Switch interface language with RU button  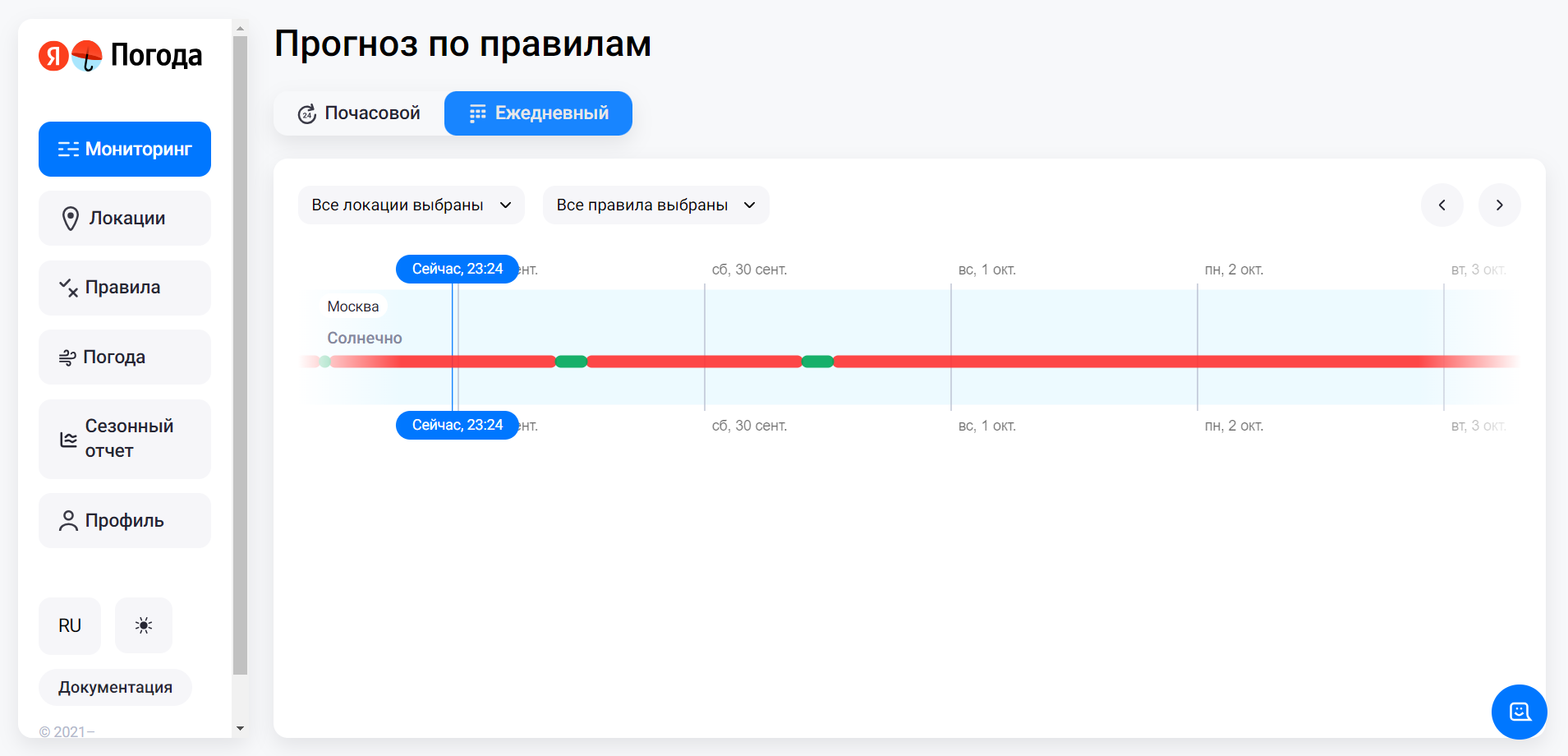pyautogui.click(x=70, y=625)
